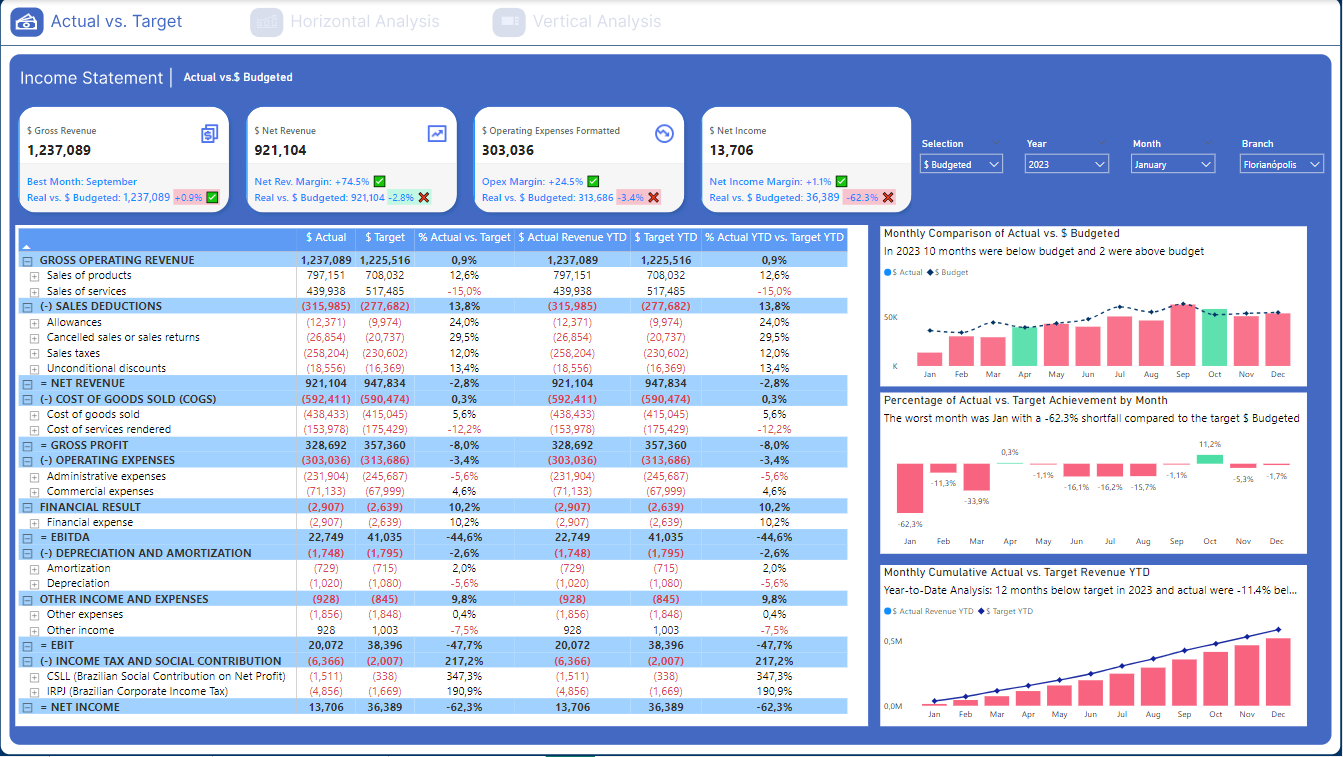1343x757 pixels.
Task: Click the red X beside Net Income -62.3%
Action: 887,198
